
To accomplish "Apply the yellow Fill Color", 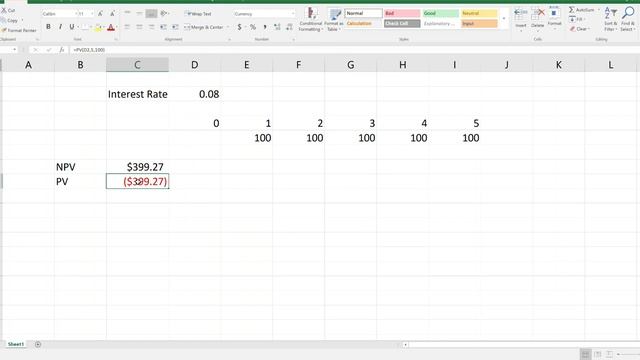I will (x=98, y=27).
